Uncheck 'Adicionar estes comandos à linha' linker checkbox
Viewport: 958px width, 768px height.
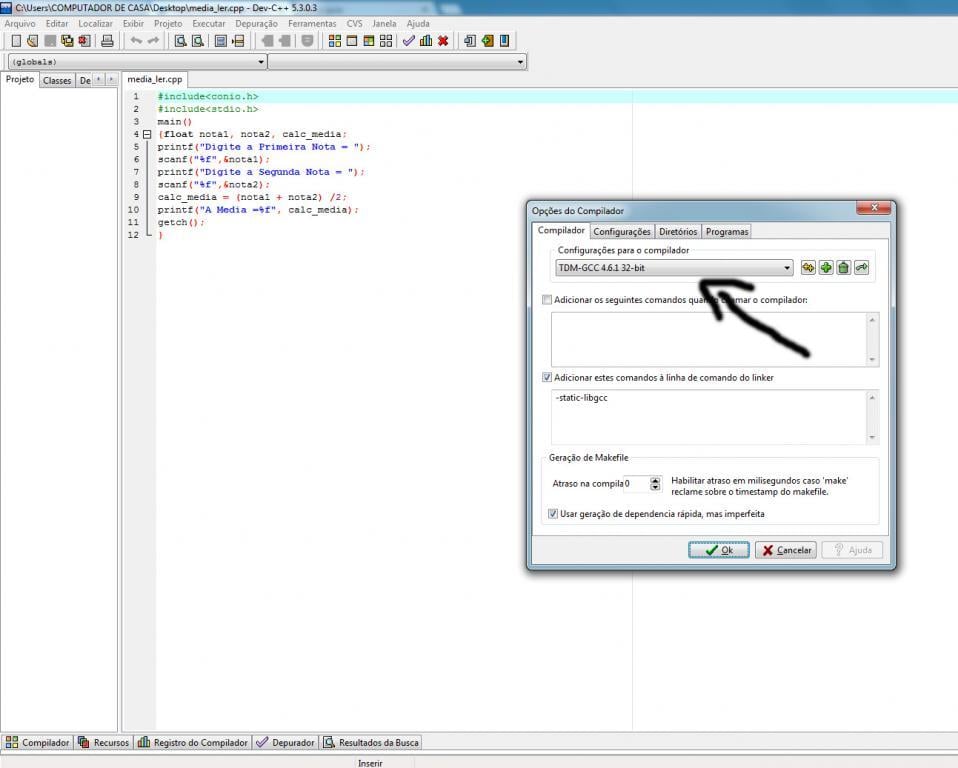click(547, 378)
